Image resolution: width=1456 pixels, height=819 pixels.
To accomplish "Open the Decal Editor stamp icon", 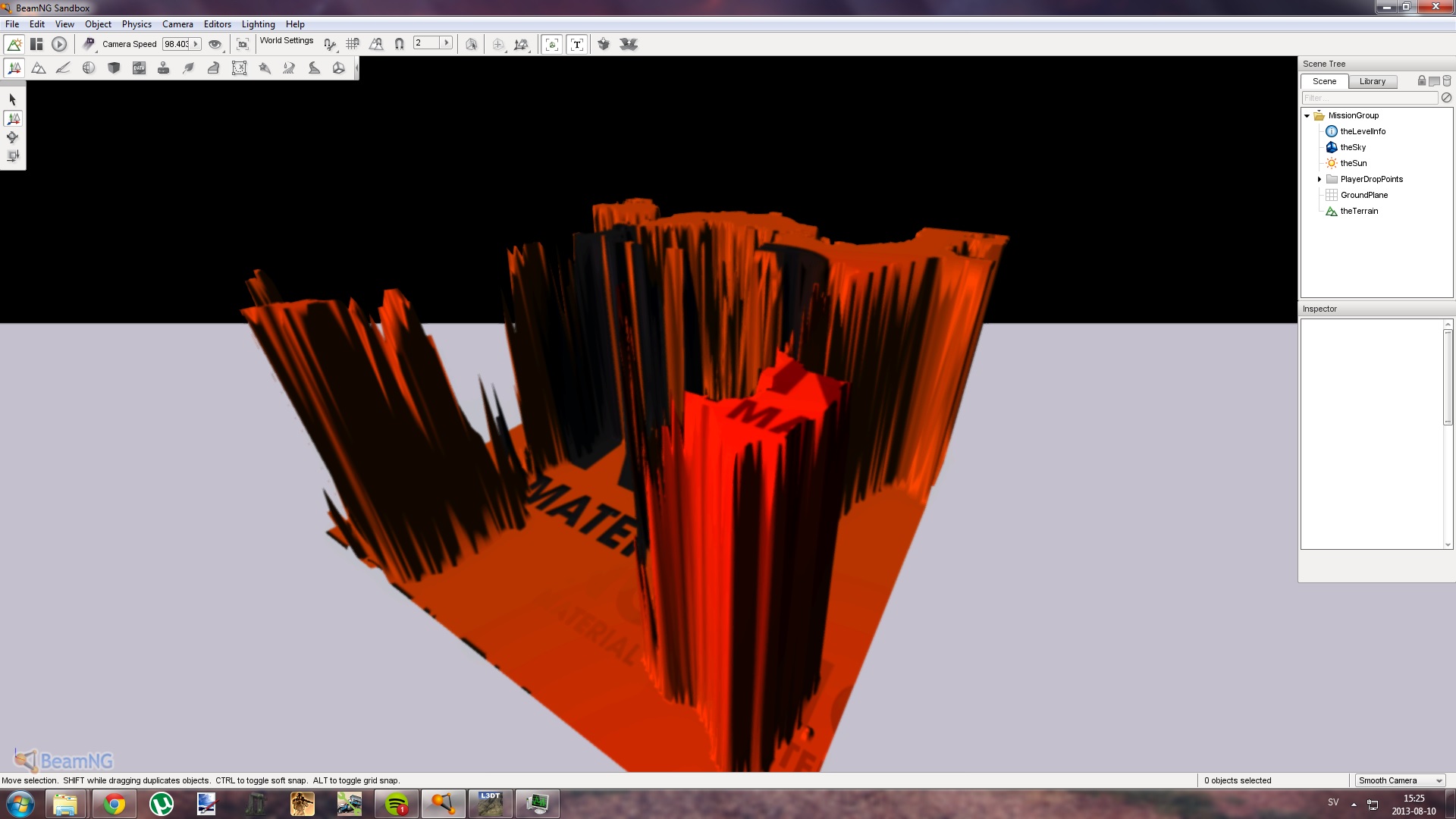I will pos(164,68).
